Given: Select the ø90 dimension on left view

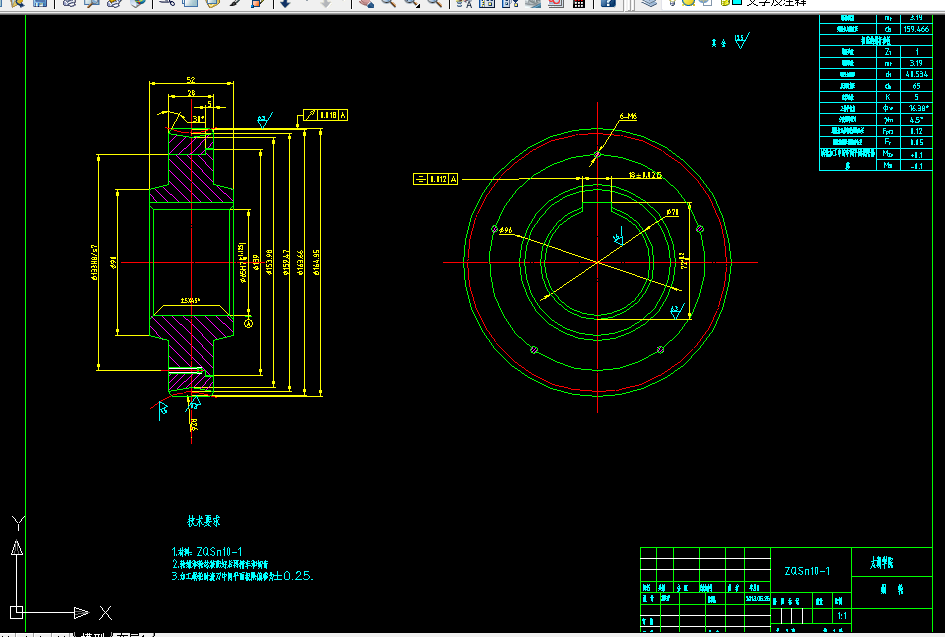Looking at the screenshot, I should (113, 263).
